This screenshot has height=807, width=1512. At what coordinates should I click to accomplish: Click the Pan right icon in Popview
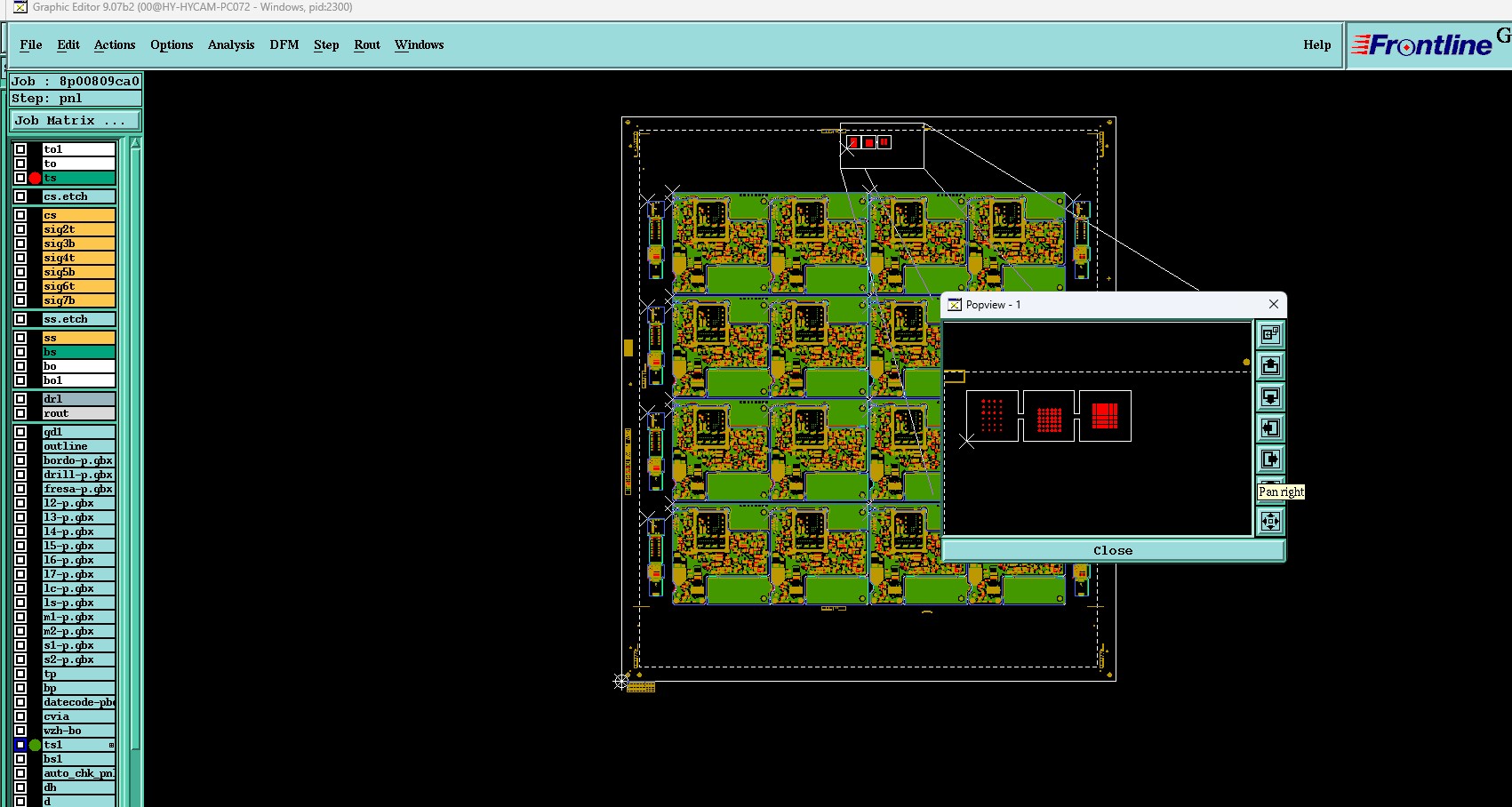tap(1270, 459)
